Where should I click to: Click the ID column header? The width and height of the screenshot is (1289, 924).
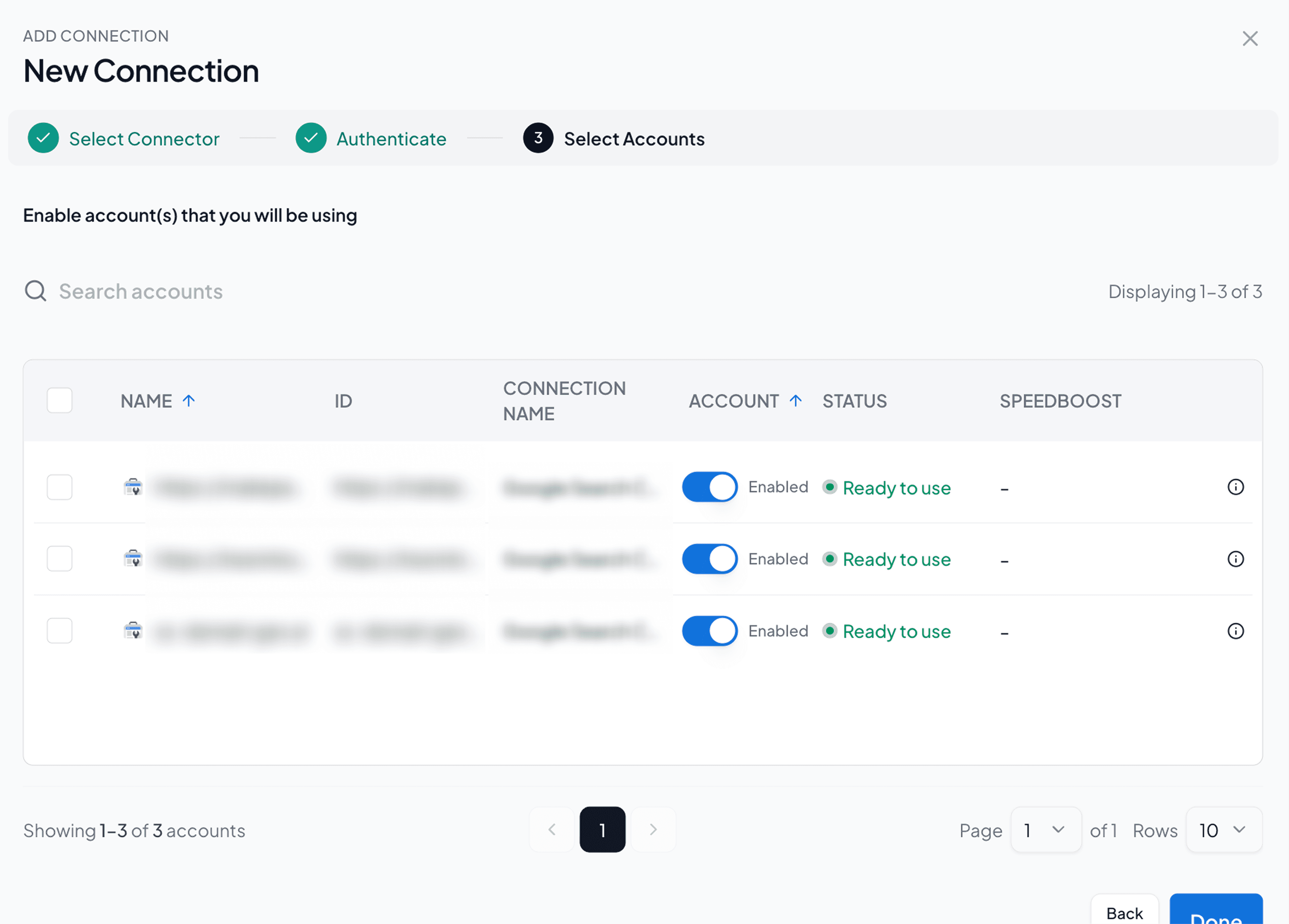pyautogui.click(x=343, y=401)
